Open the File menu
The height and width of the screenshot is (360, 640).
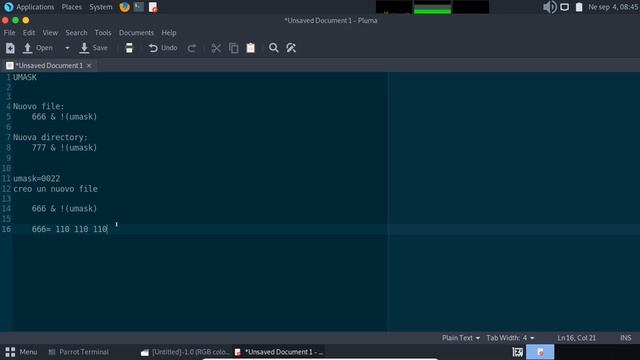pos(9,33)
